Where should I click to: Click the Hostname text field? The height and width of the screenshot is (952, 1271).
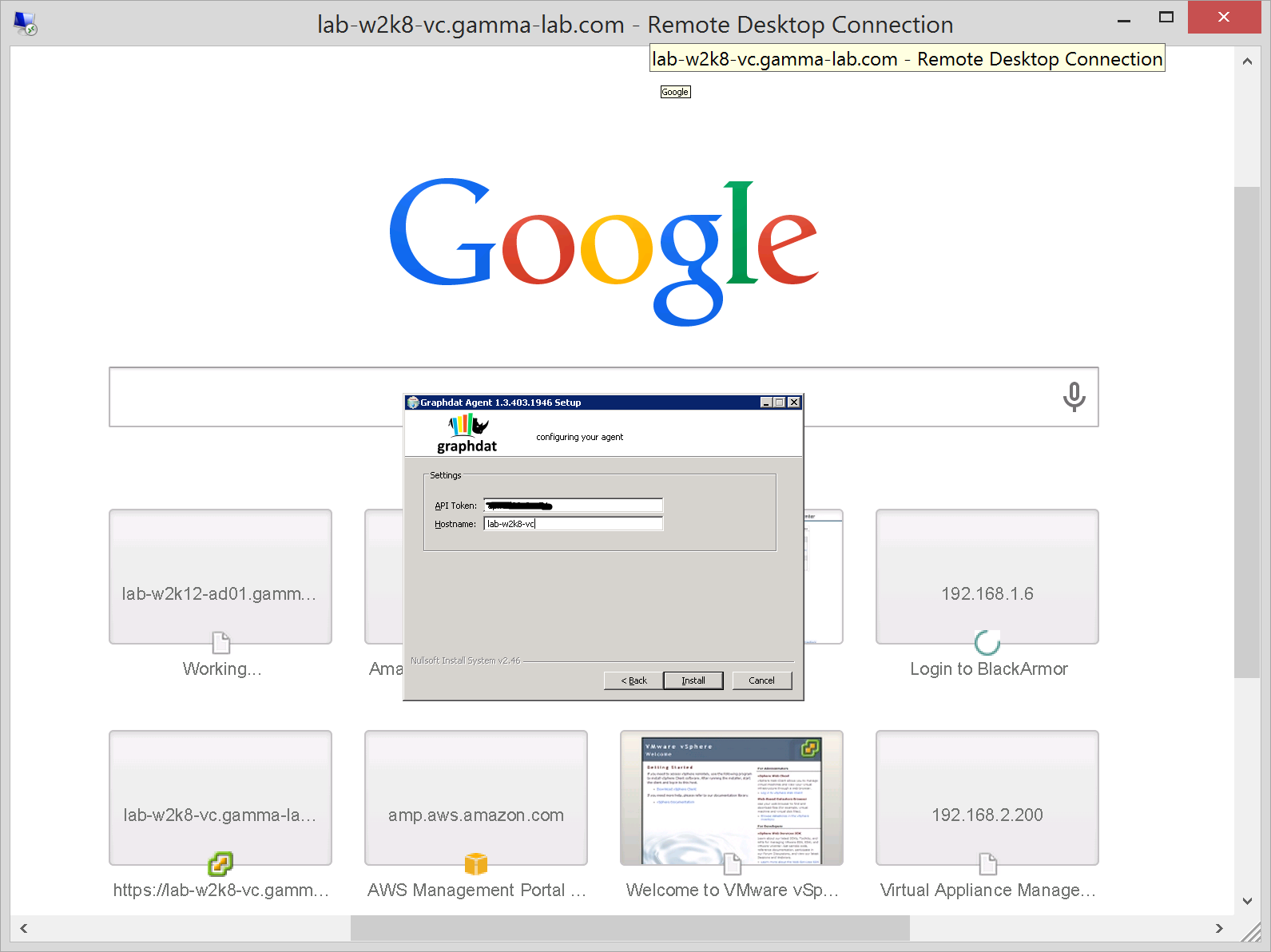[573, 524]
